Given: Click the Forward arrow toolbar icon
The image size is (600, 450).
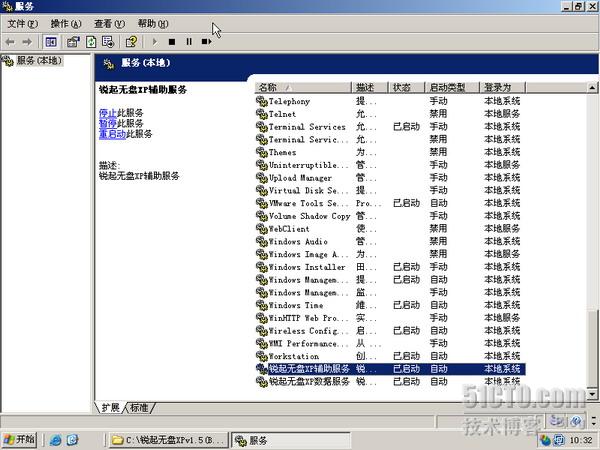Looking at the screenshot, I should coord(27,42).
